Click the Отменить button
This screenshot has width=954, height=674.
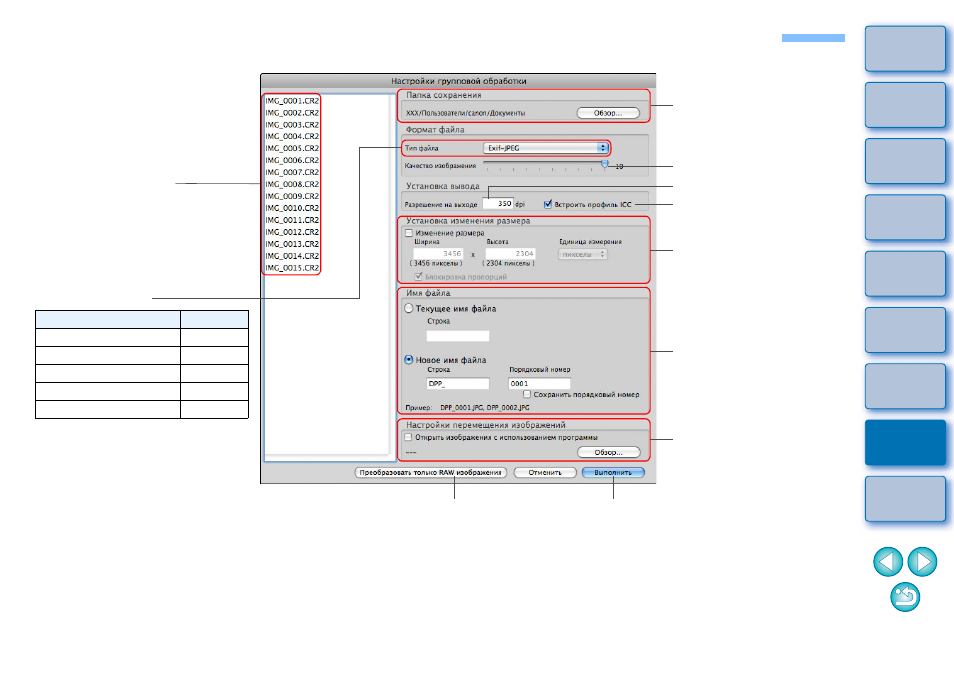click(545, 473)
